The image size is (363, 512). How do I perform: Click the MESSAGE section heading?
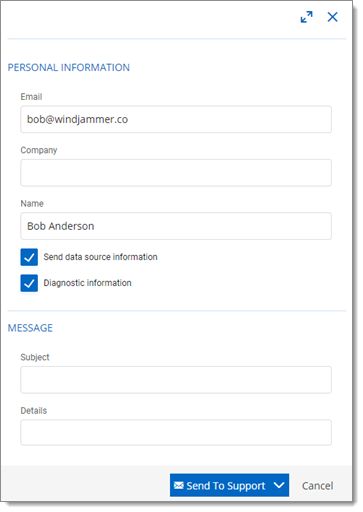pyautogui.click(x=30, y=328)
